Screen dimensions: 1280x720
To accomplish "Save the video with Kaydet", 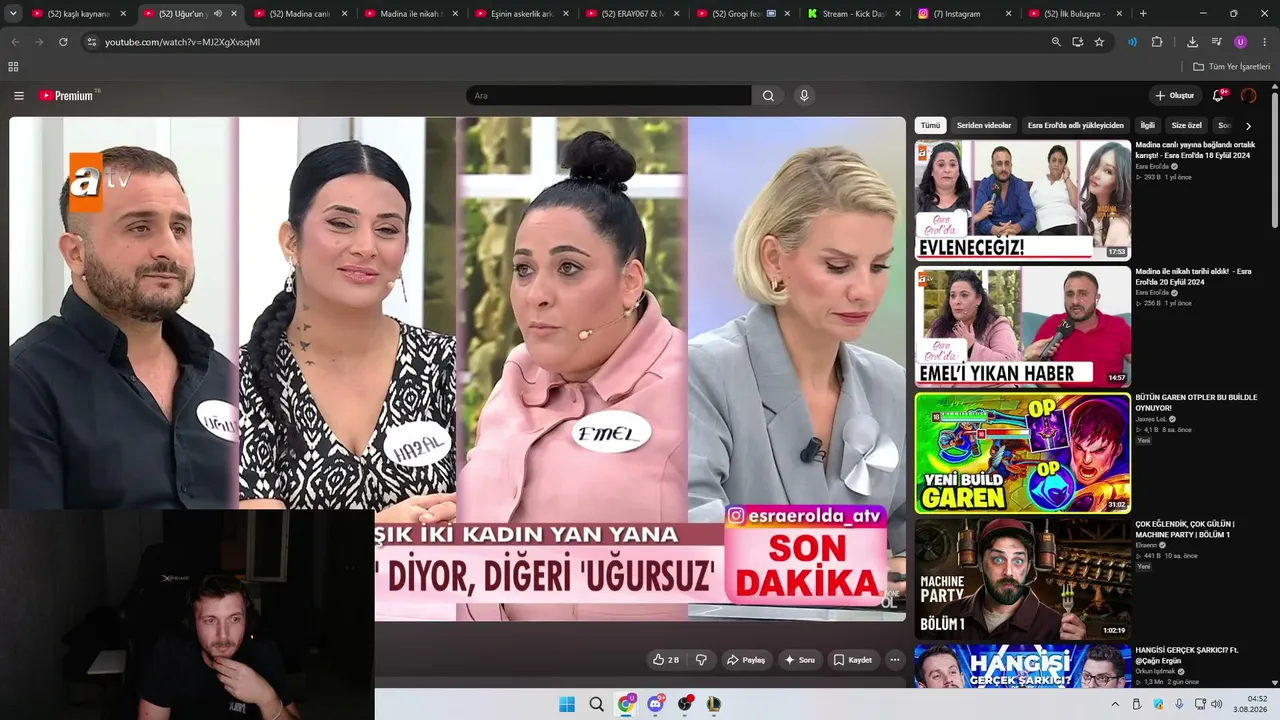I will [x=853, y=660].
